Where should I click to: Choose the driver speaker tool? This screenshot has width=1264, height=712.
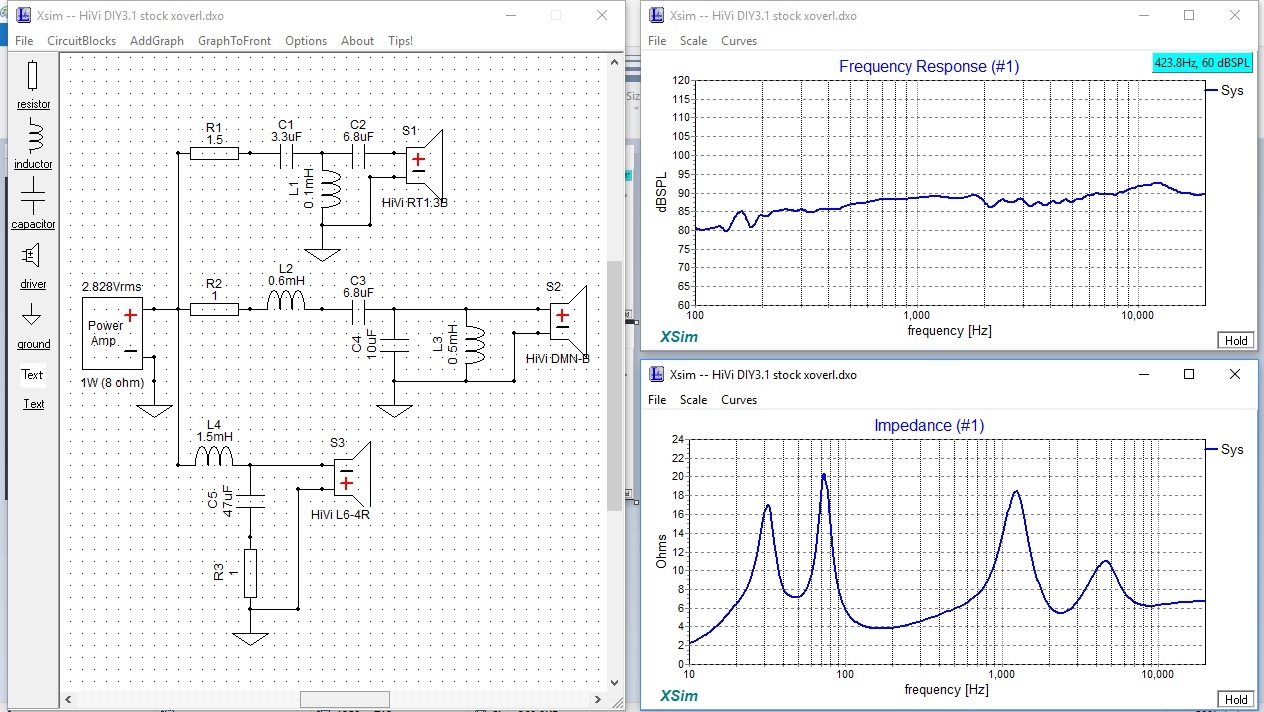(x=33, y=263)
